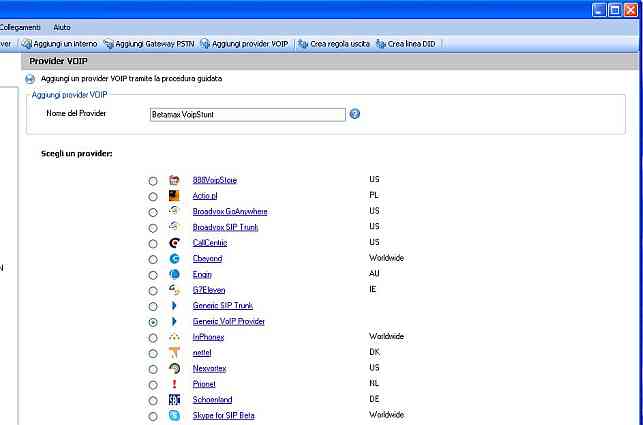Click the Aggiungi provider VOIP toolbar button
643x425 pixels.
click(x=244, y=44)
